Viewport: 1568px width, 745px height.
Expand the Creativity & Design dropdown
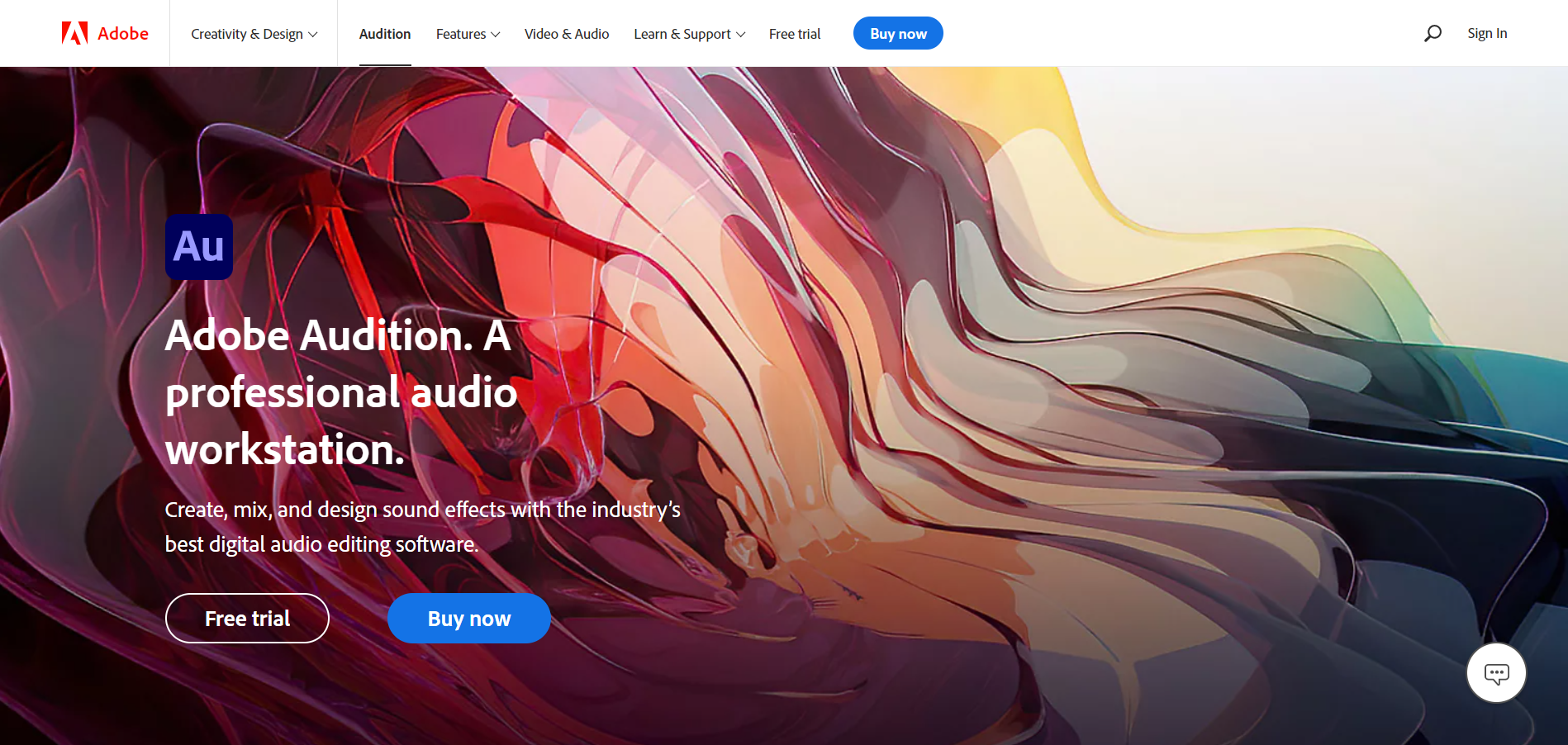[x=254, y=34]
